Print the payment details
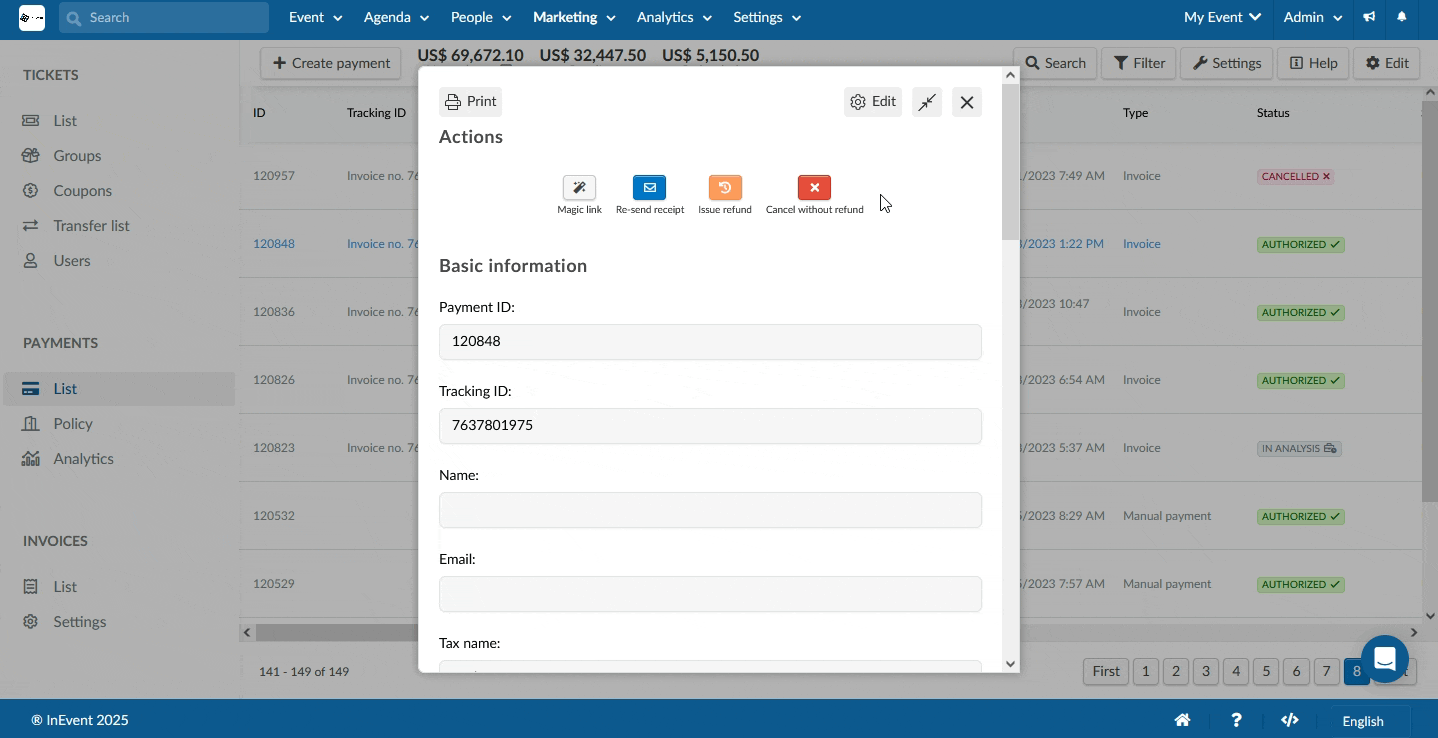1438x738 pixels. [470, 102]
